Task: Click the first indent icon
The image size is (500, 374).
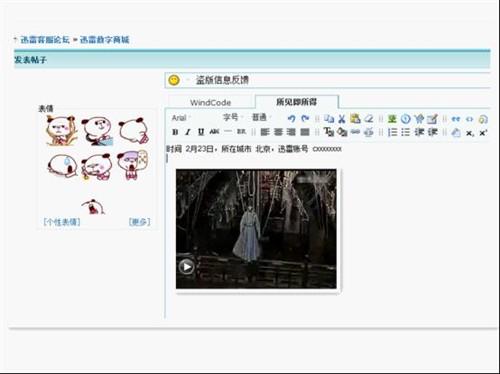Action: point(419,132)
